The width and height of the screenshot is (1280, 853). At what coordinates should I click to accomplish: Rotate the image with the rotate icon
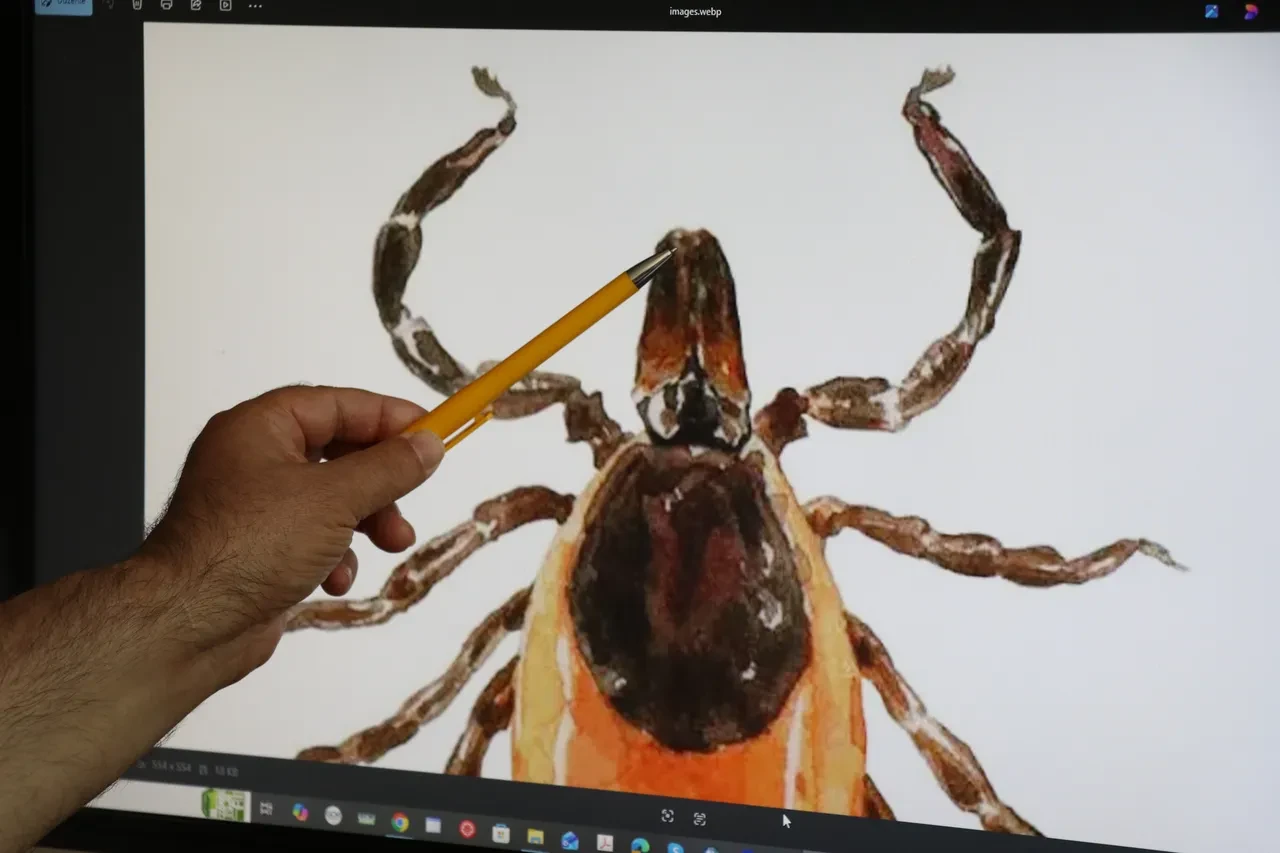pos(108,5)
